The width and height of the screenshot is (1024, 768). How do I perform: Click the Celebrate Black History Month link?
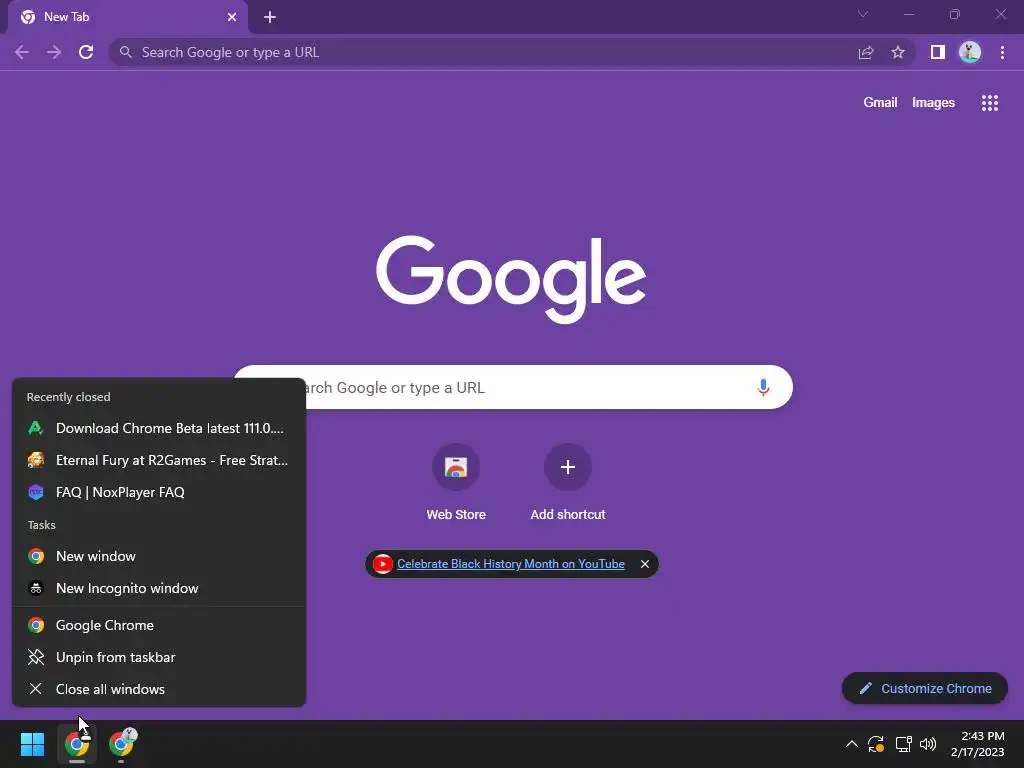click(x=511, y=564)
